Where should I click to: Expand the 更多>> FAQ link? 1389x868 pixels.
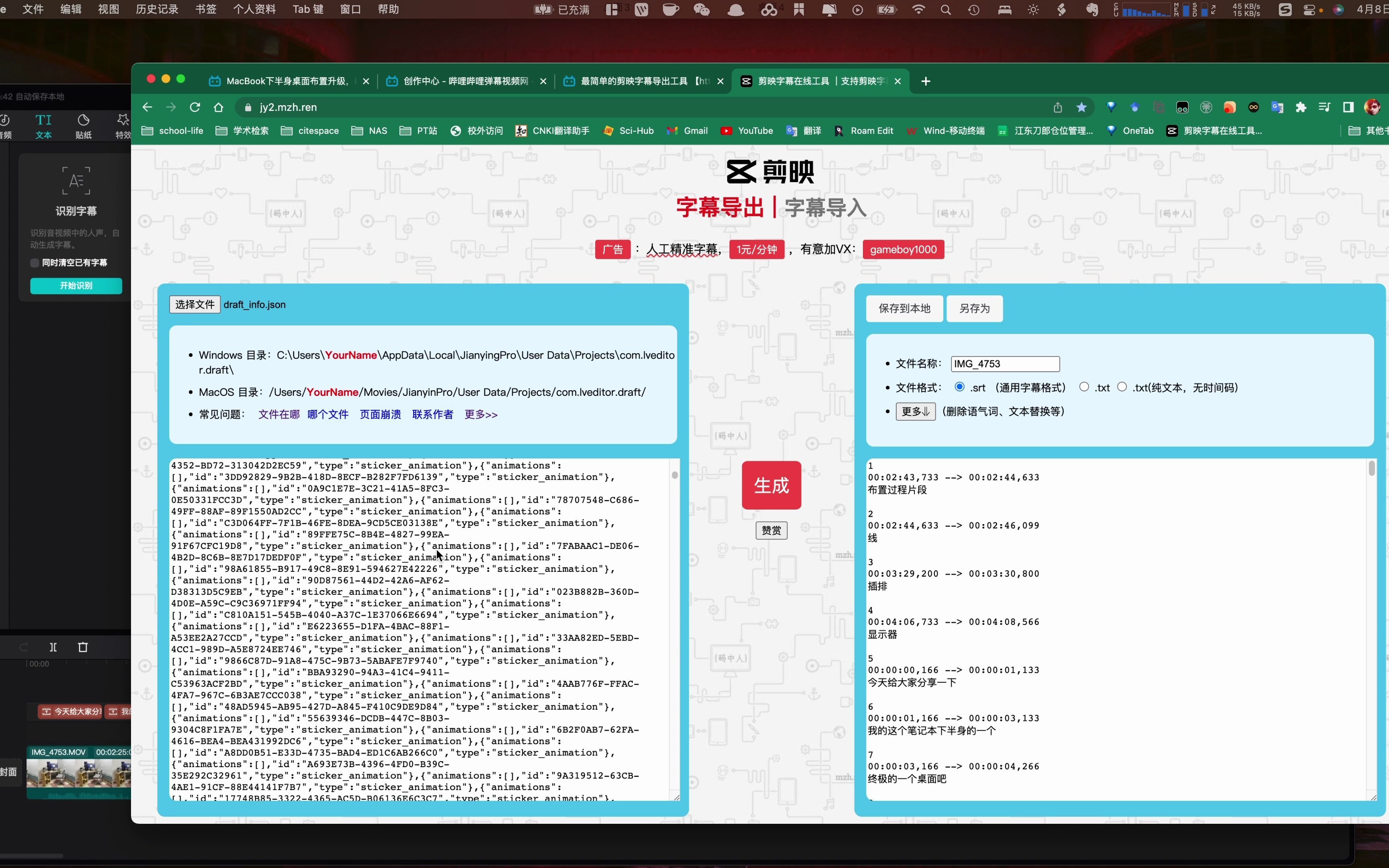[481, 414]
